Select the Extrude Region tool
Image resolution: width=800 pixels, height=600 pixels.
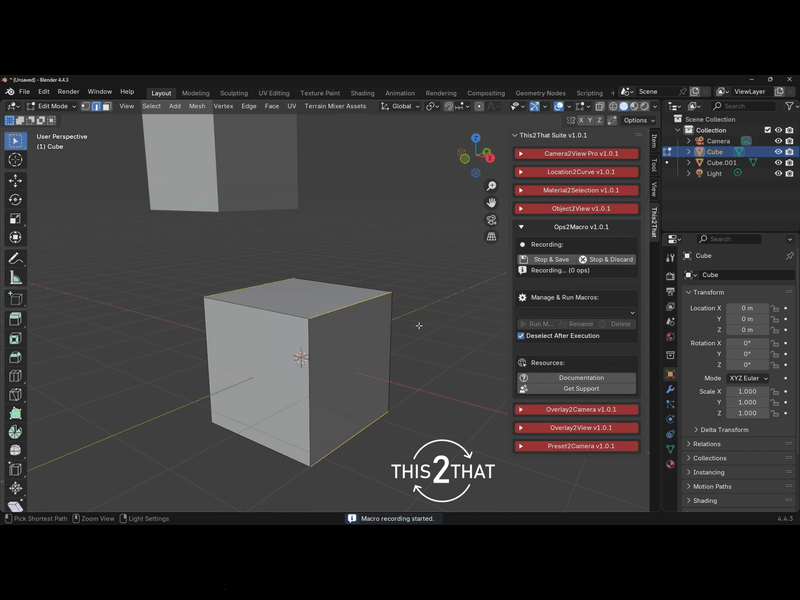coord(15,319)
